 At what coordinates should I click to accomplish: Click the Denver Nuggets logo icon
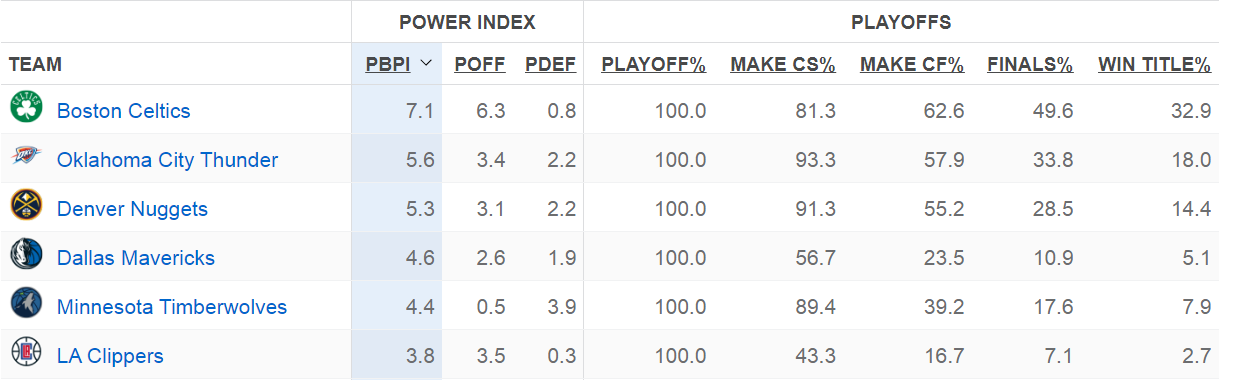[26, 206]
